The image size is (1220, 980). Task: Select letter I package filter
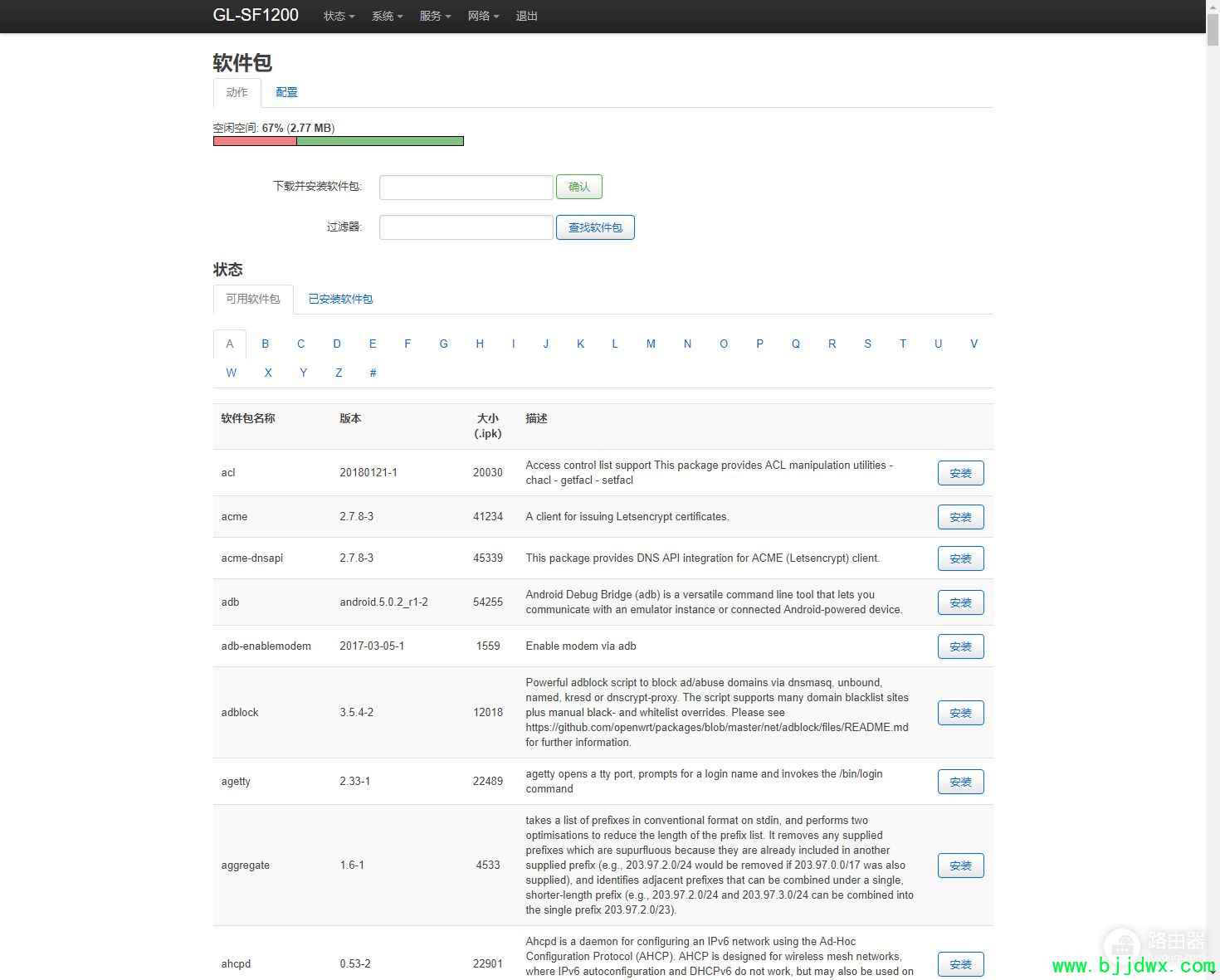click(x=514, y=344)
